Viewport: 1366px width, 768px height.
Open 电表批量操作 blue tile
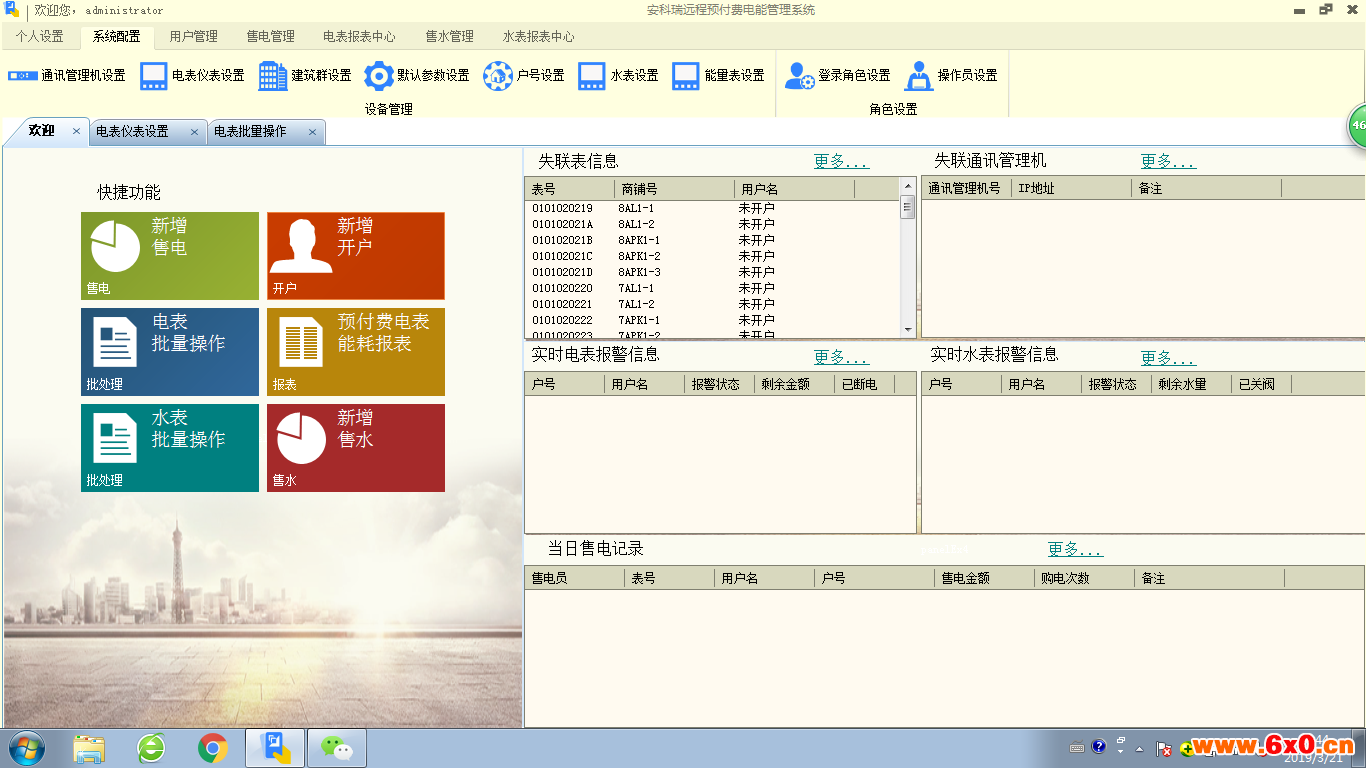170,352
